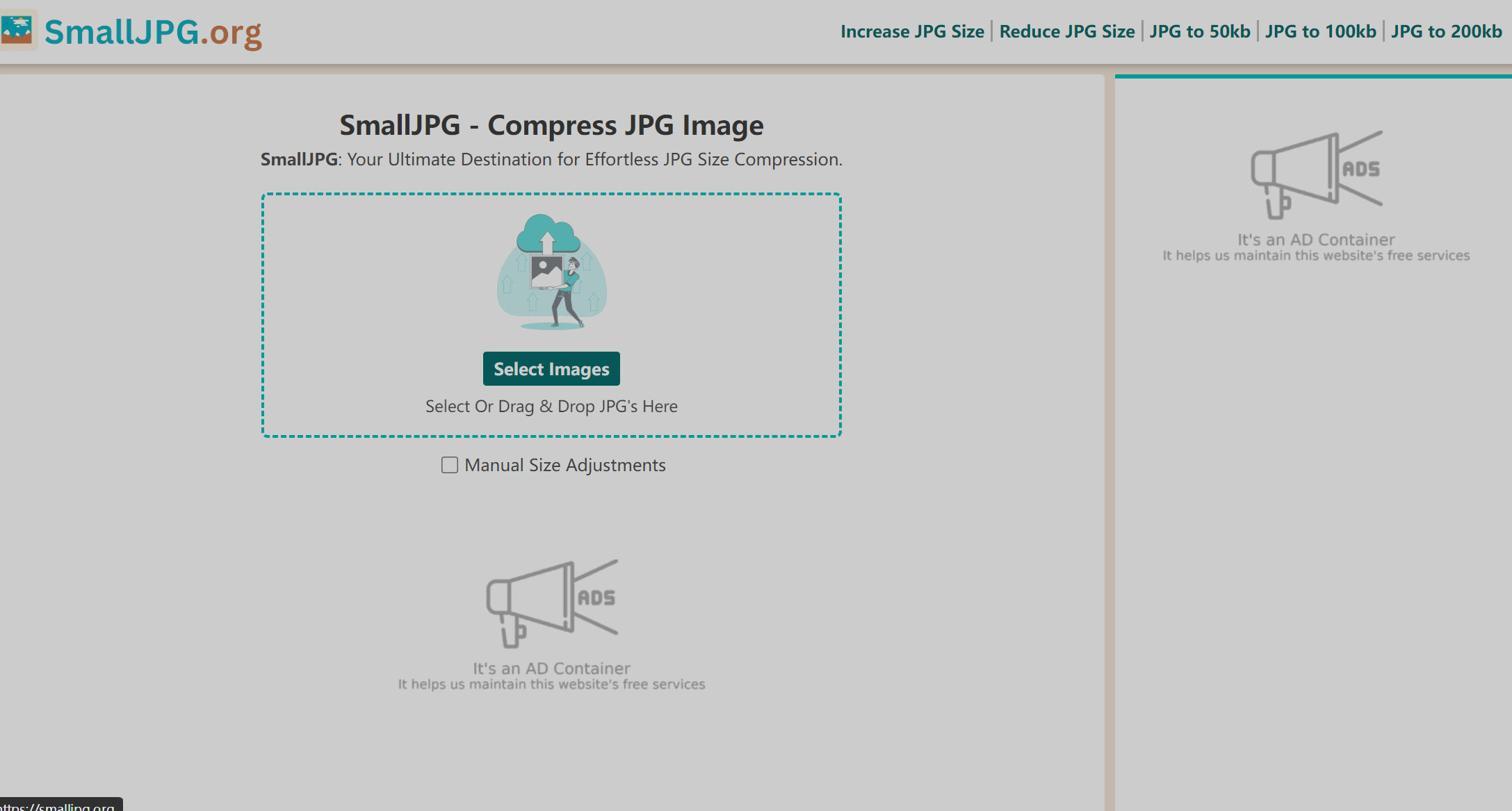Click the Select Or Drag & Drop text
Screen dimensions: 1512x811
tap(551, 406)
